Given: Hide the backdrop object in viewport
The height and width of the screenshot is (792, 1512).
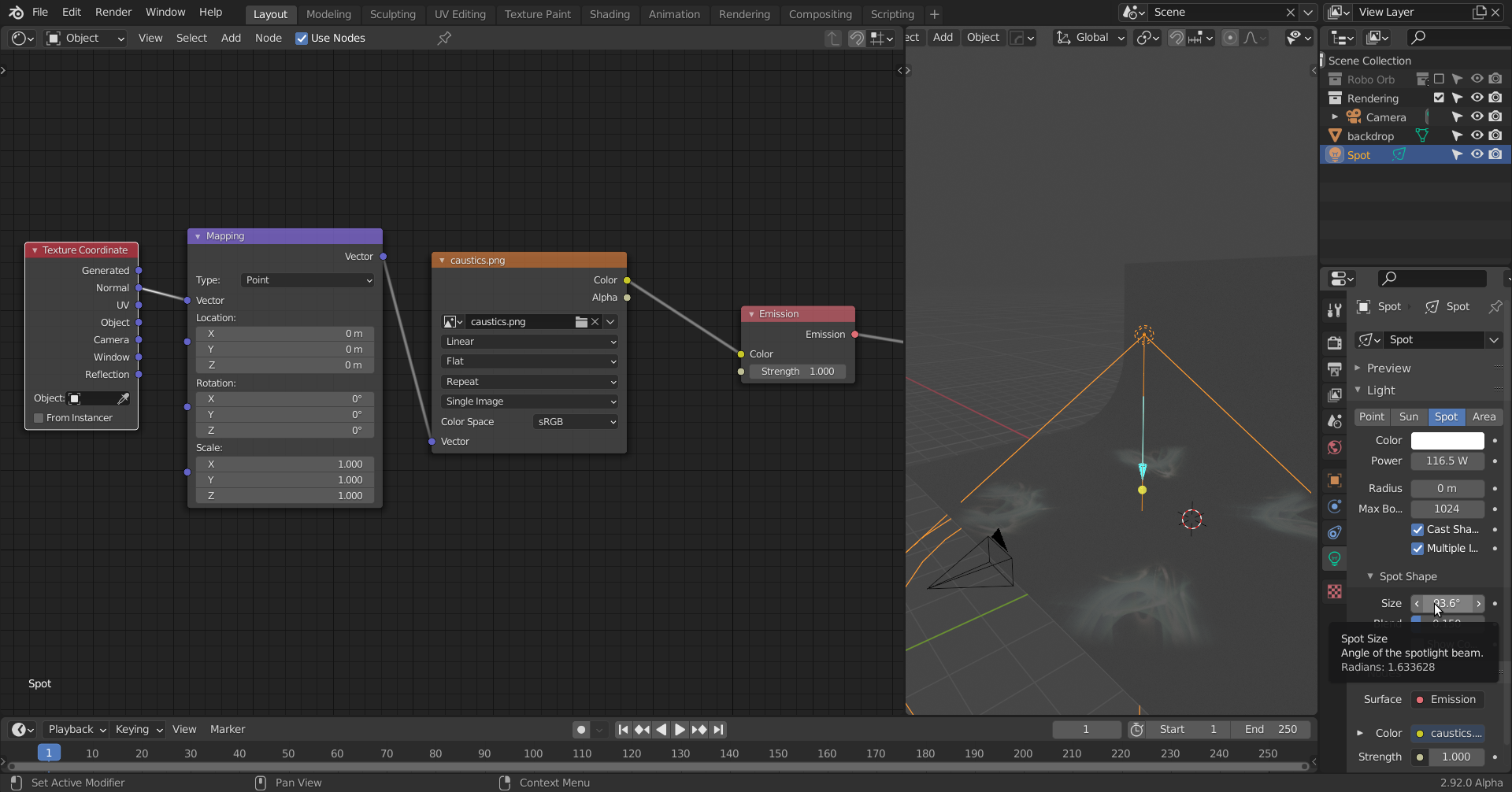Looking at the screenshot, I should (x=1477, y=135).
